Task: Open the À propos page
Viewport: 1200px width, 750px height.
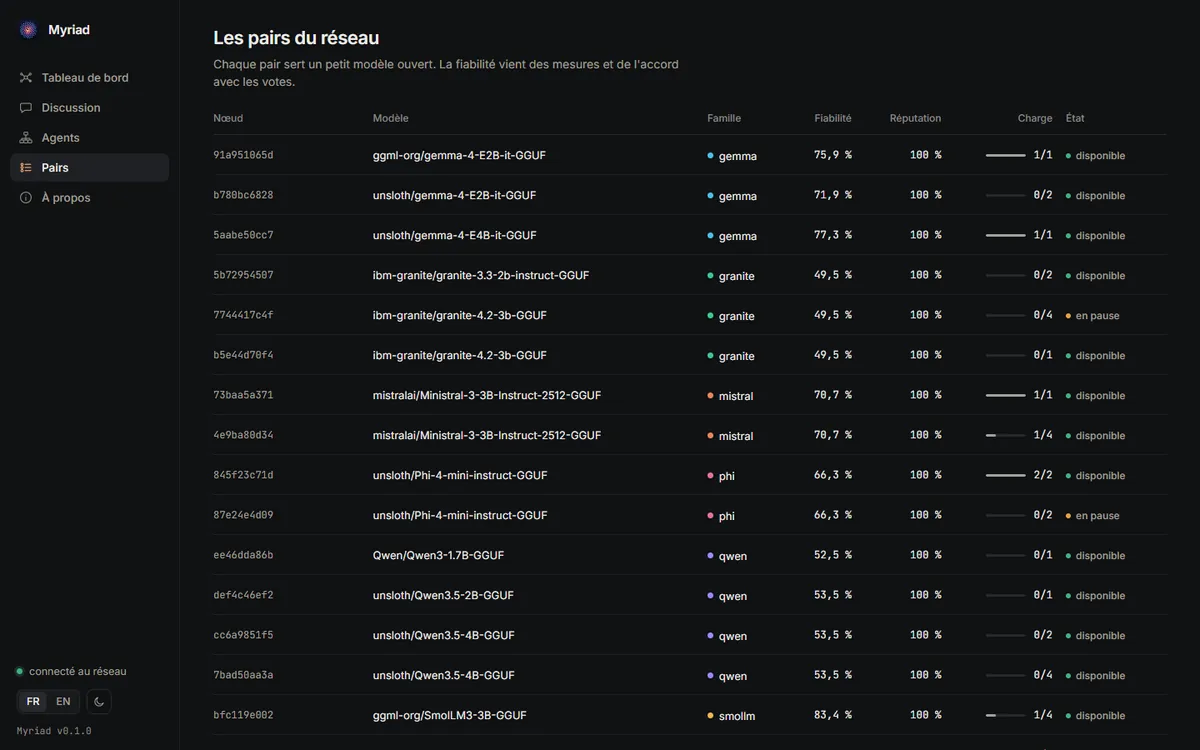Action: pos(89,198)
